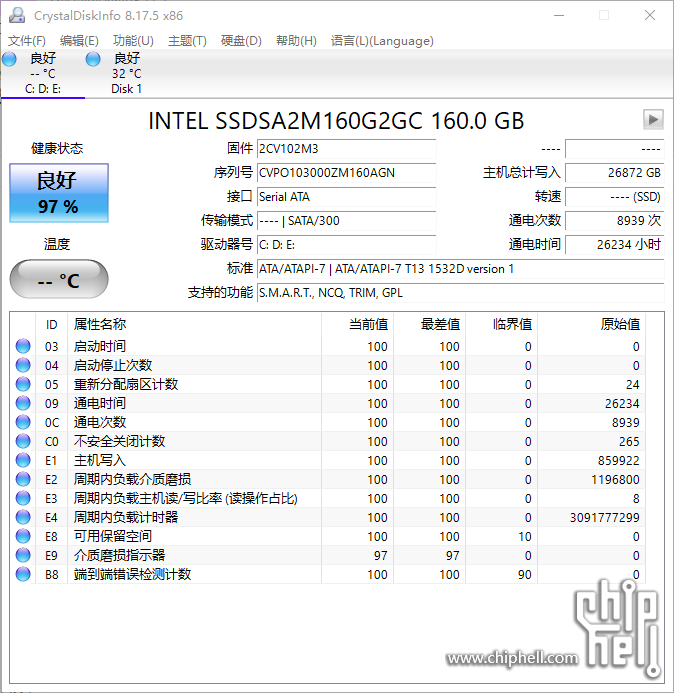Select the Disk 1 status orb

[93, 60]
